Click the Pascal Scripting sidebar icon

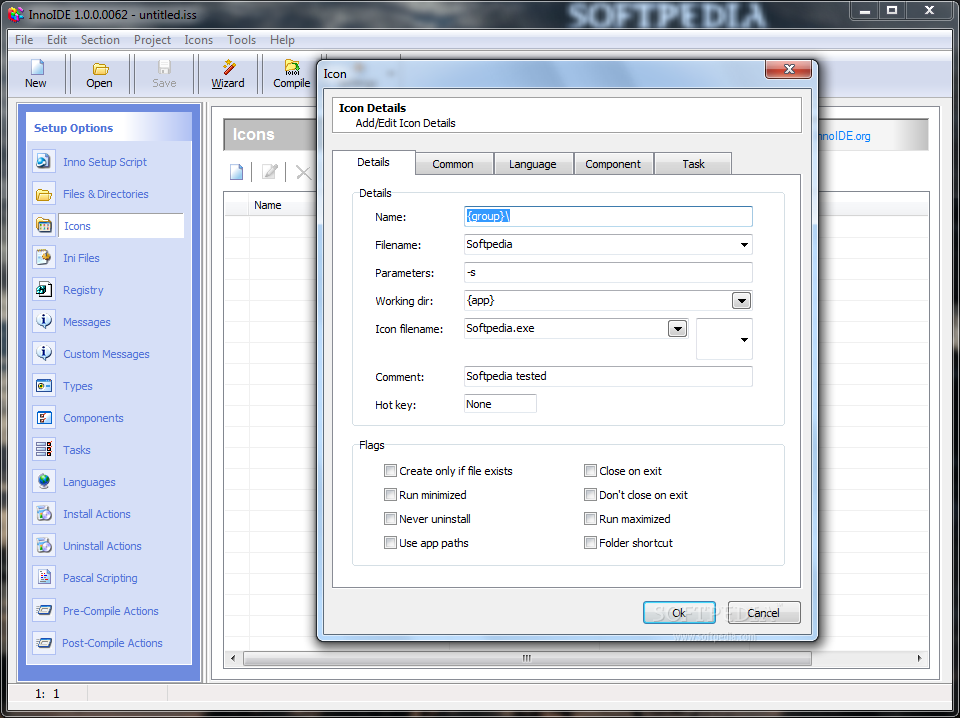[x=43, y=577]
